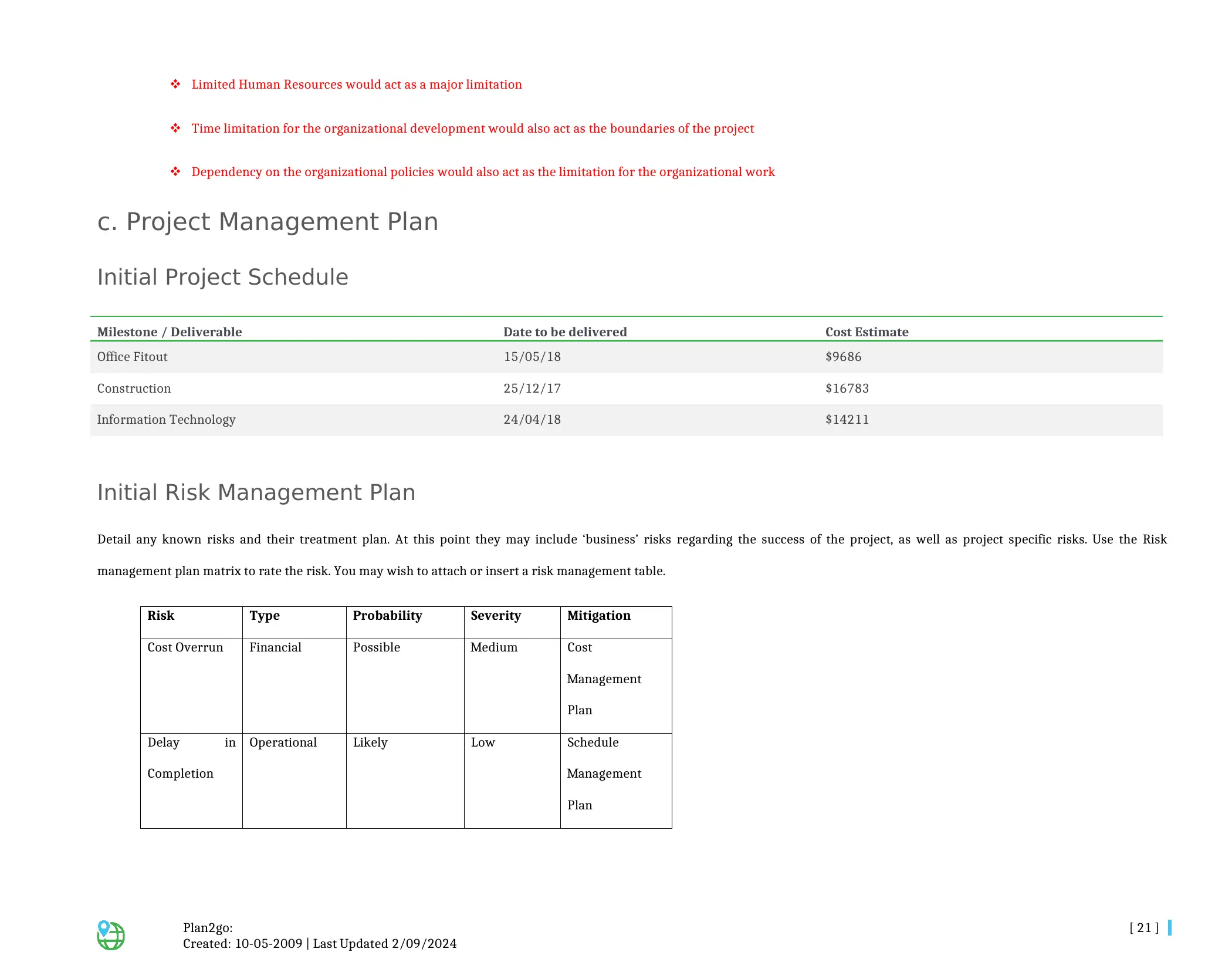1232x969 pixels.
Task: Click the date 24/04/18
Action: [x=532, y=420]
